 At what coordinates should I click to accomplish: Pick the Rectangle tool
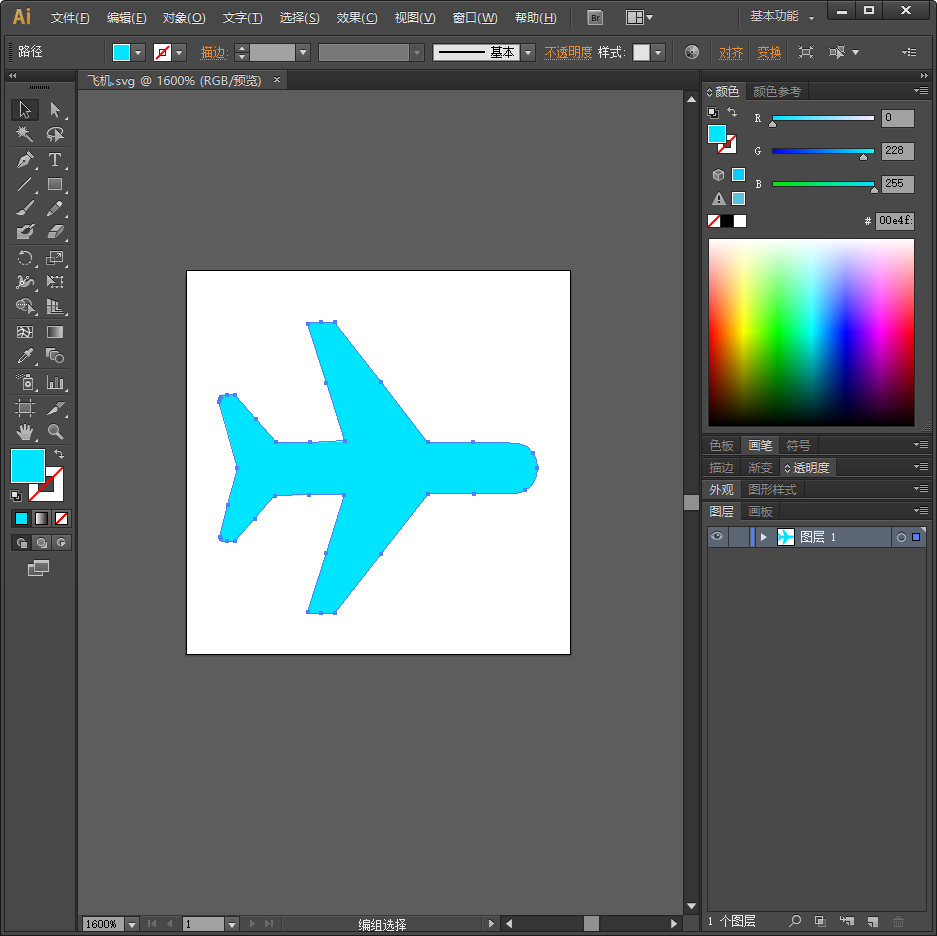tap(55, 184)
